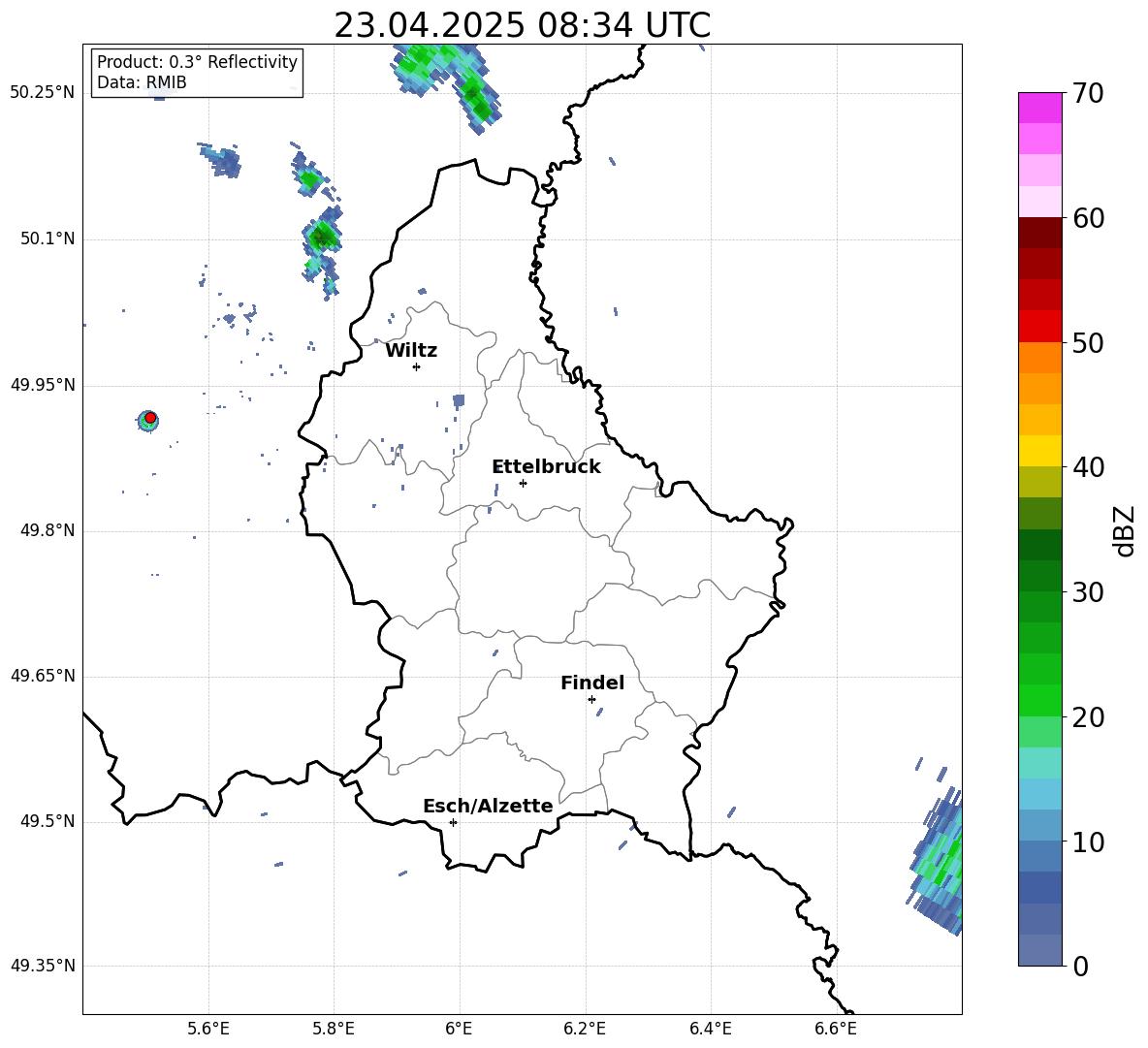
Task: Click the 50.1°N latitude label
Action: click(47, 238)
